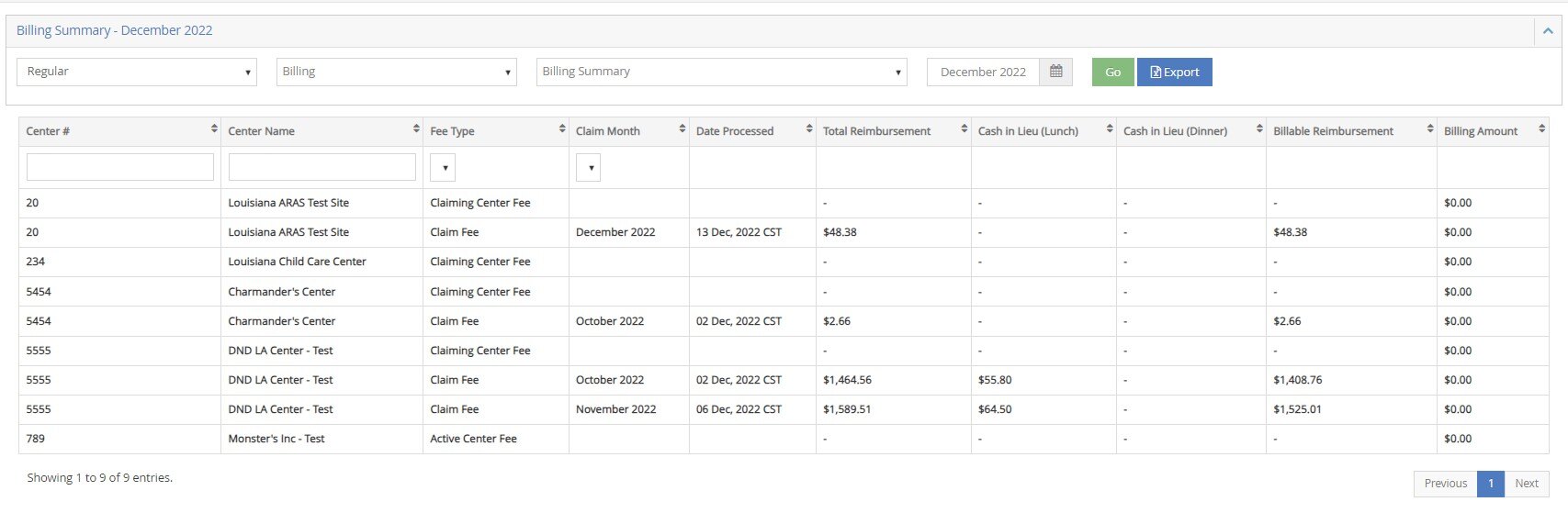Sort by Fee Type sort icon
The width and height of the screenshot is (1568, 513).
[x=562, y=130]
